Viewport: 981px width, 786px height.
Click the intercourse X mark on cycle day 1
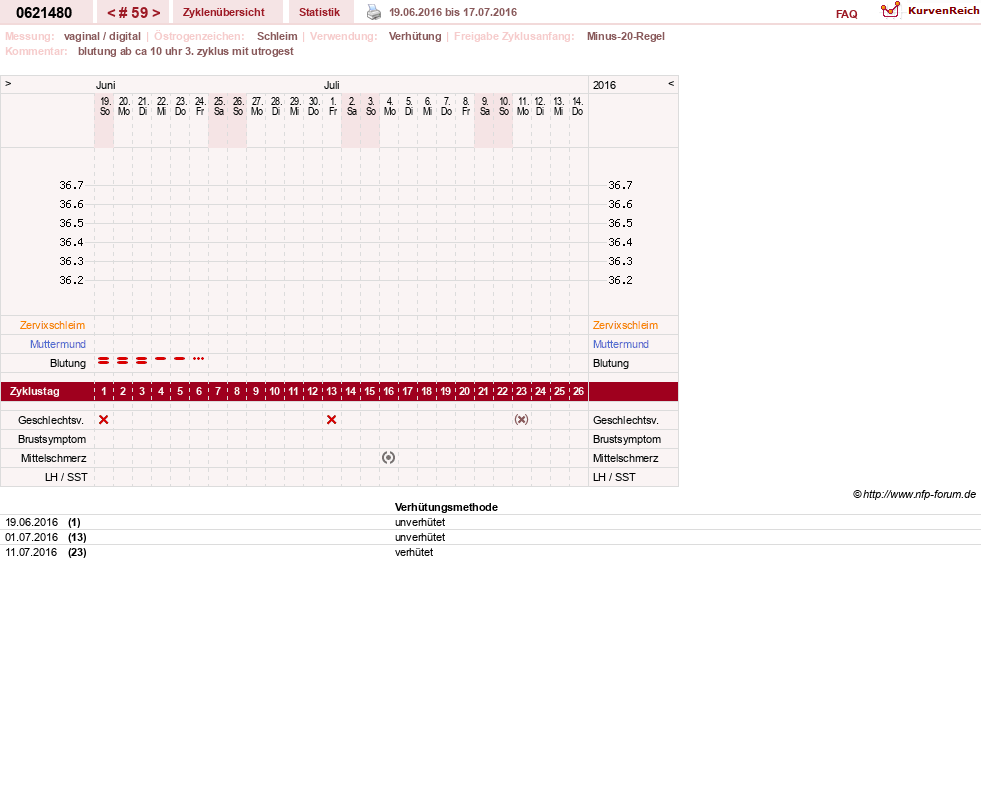tap(104, 419)
